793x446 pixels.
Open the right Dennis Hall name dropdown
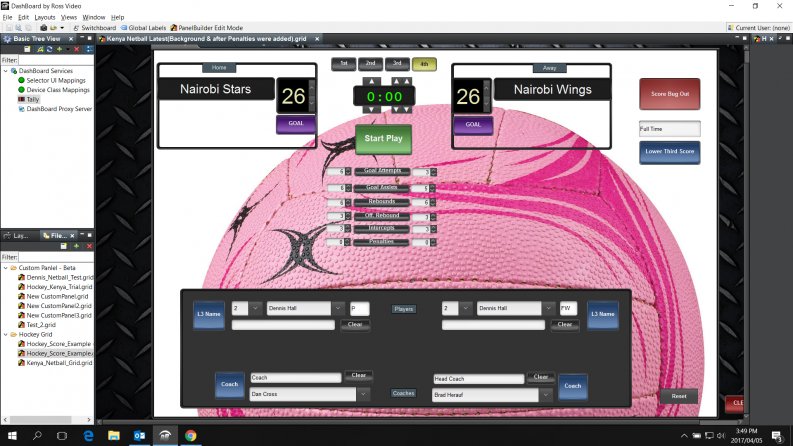[x=549, y=308]
